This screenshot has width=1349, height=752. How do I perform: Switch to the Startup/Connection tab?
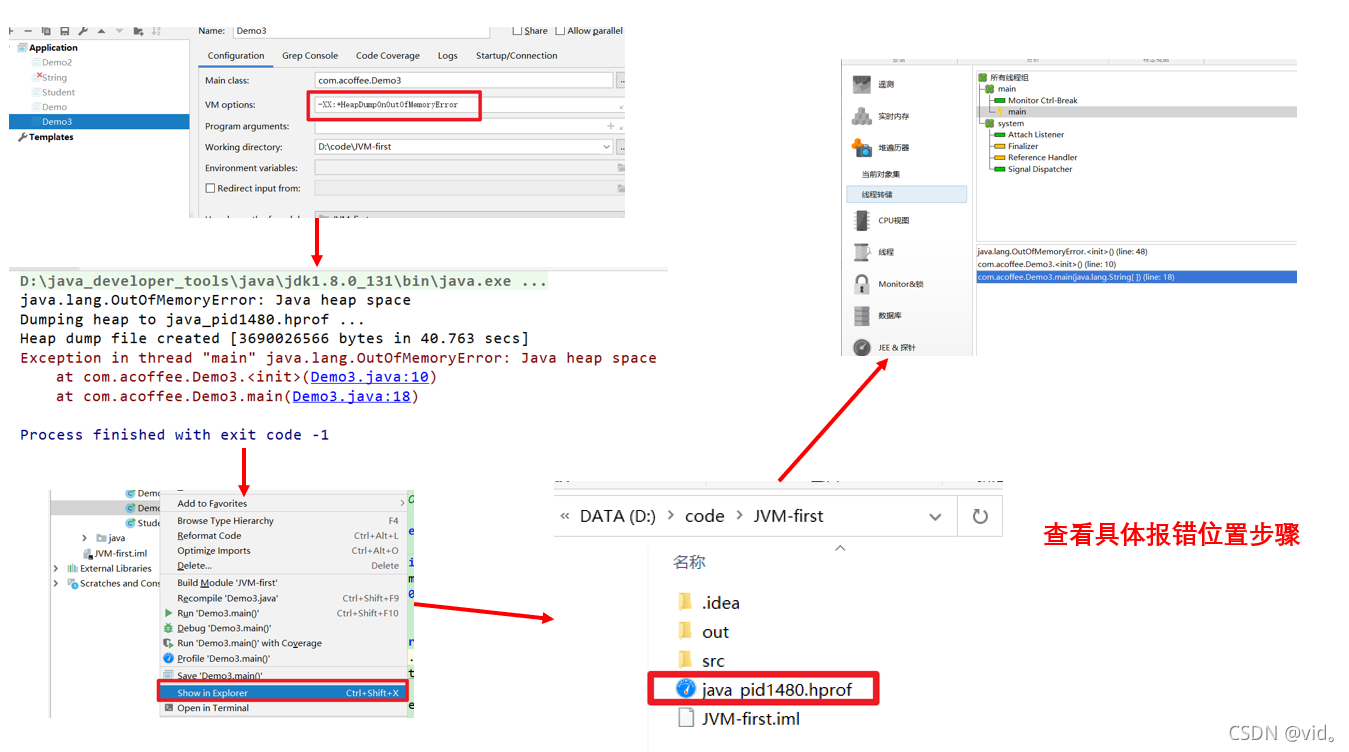pyautogui.click(x=517, y=56)
